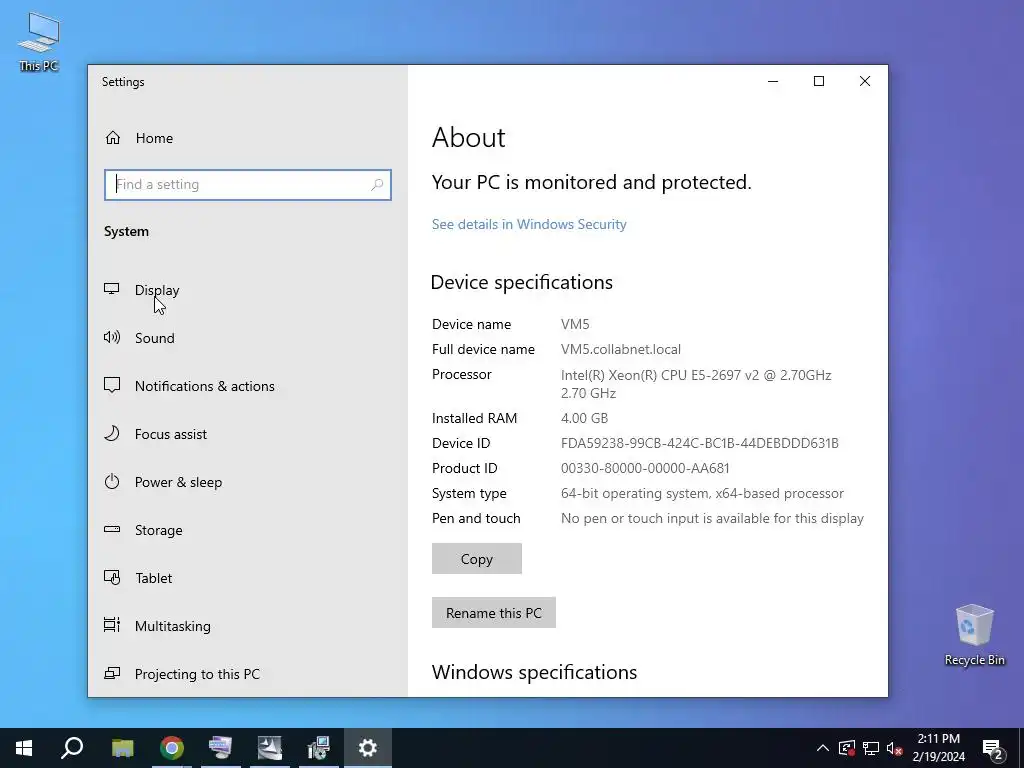Viewport: 1024px width, 768px height.
Task: Go to Display settings
Action: pyautogui.click(x=157, y=290)
